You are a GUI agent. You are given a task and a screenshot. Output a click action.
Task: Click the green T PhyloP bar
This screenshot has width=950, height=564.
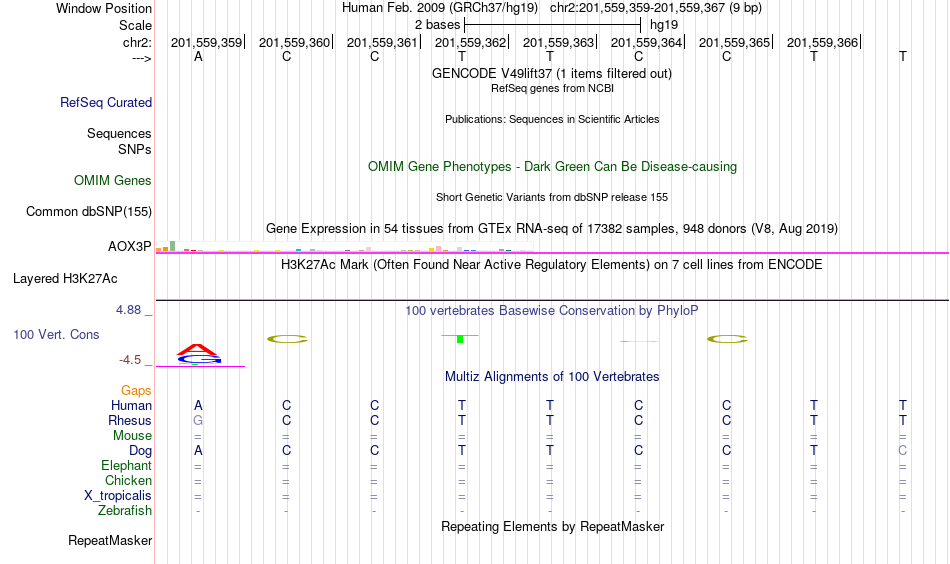[x=460, y=338]
